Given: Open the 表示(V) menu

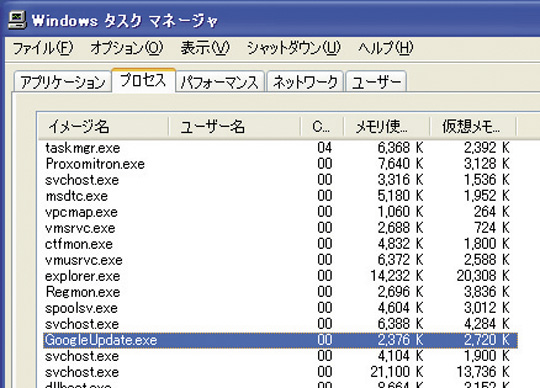Looking at the screenshot, I should [205, 48].
